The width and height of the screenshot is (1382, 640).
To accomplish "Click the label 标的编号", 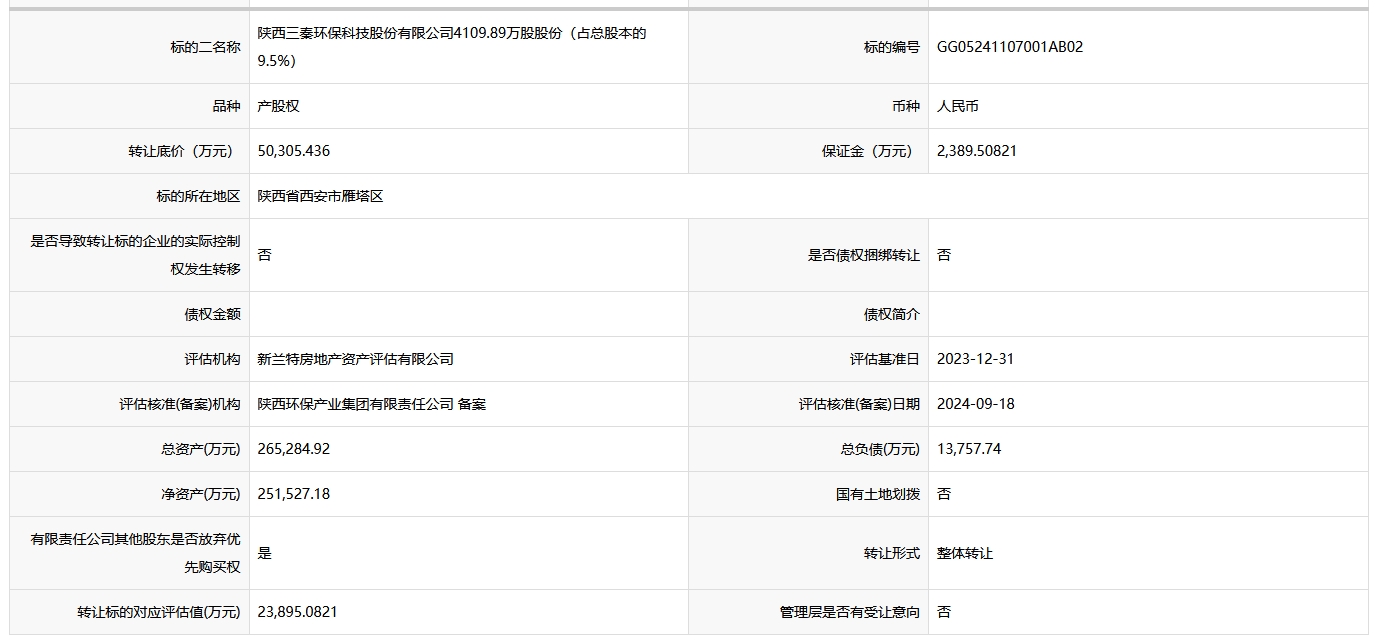I will tap(892, 47).
